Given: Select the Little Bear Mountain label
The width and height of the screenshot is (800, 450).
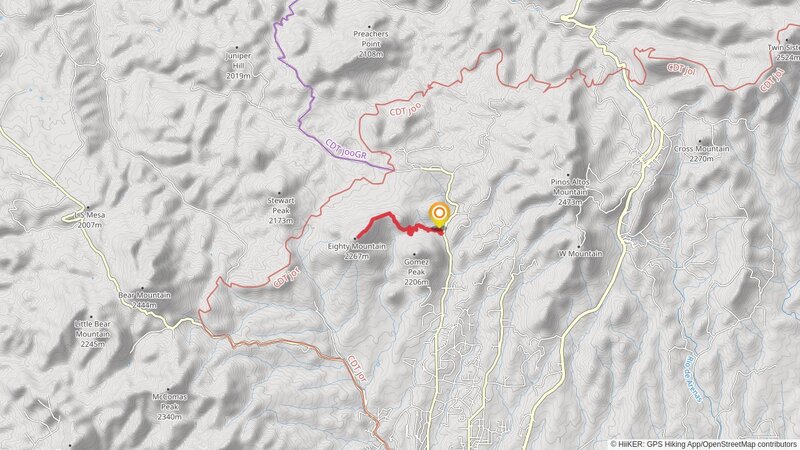Looking at the screenshot, I should coord(92,334).
